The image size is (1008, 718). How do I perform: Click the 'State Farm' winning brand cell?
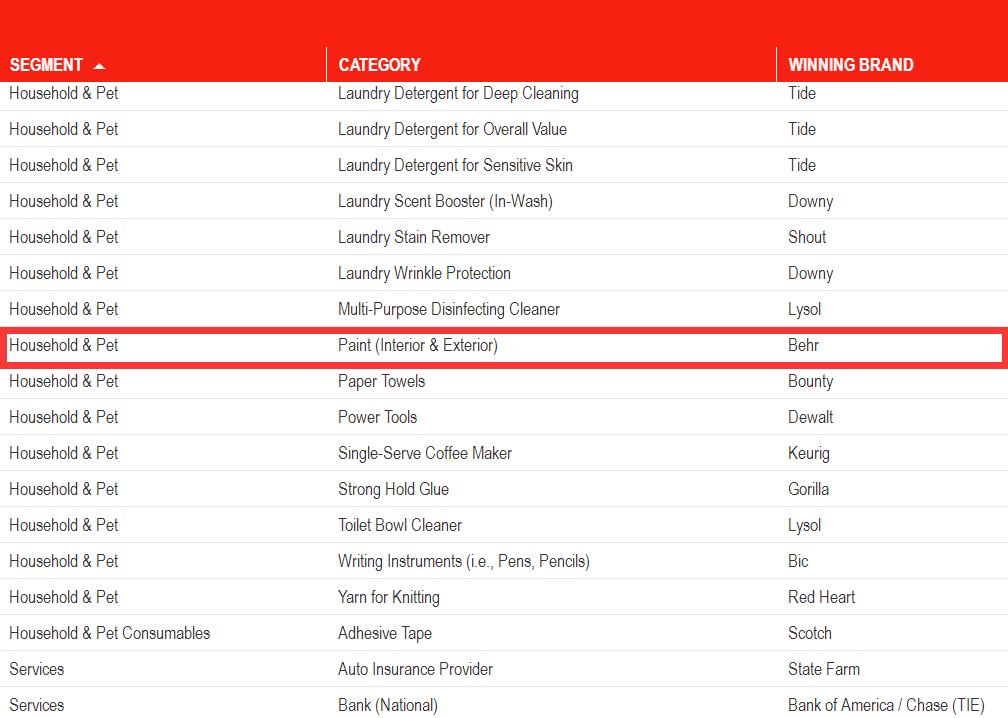pos(824,669)
